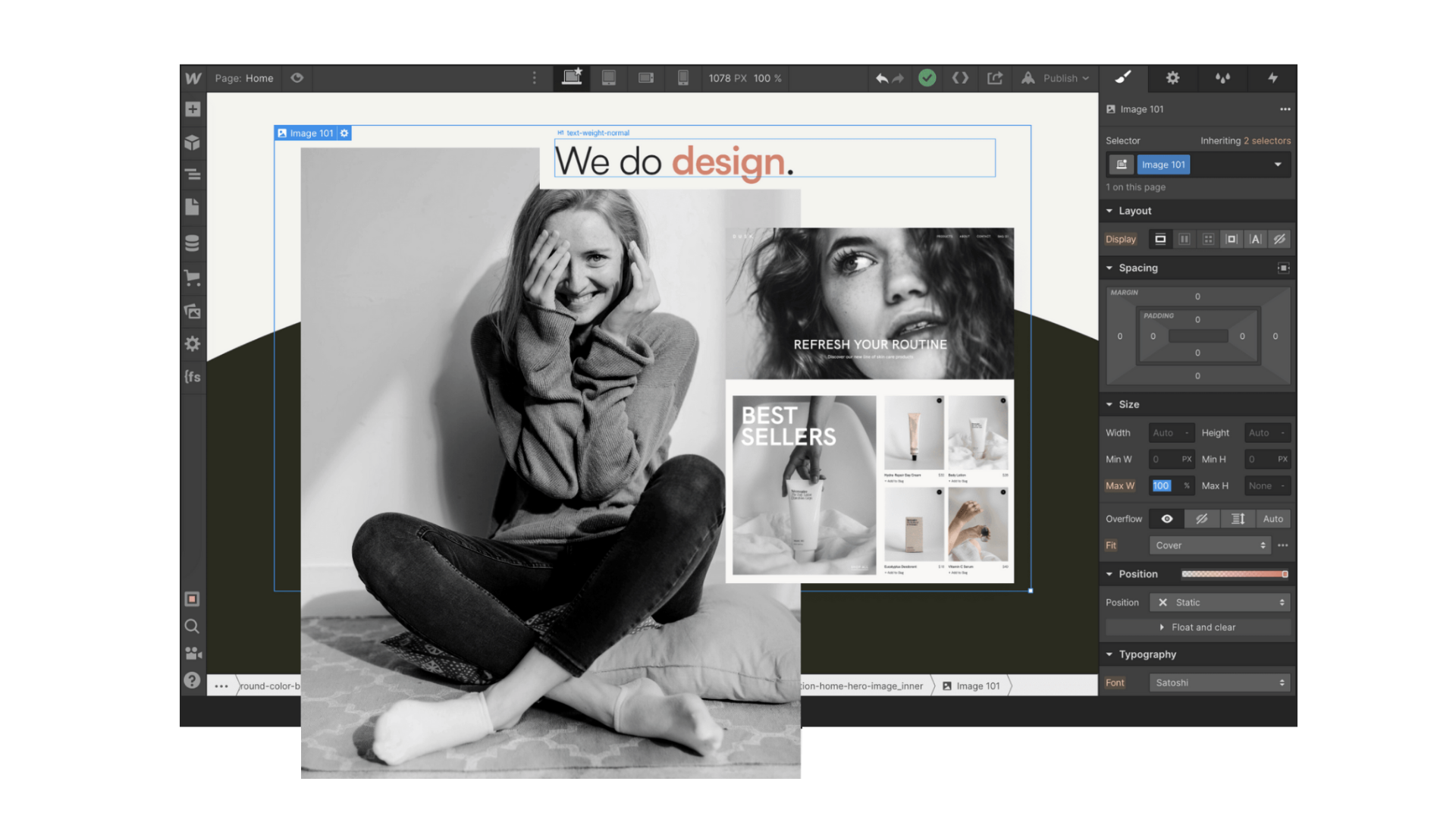Open the Navigator panel

pyautogui.click(x=193, y=174)
